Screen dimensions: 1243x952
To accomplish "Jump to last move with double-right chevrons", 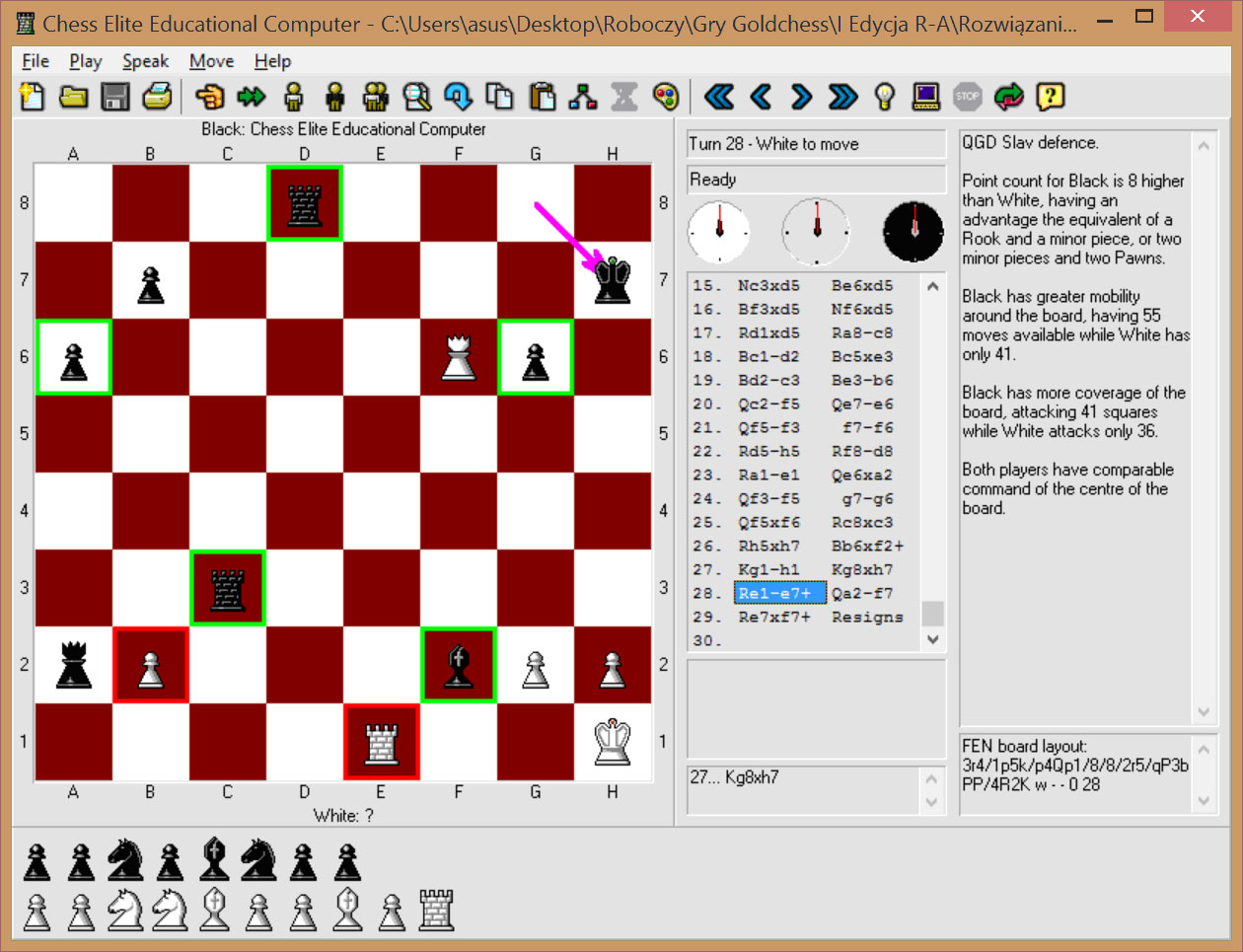I will click(843, 97).
